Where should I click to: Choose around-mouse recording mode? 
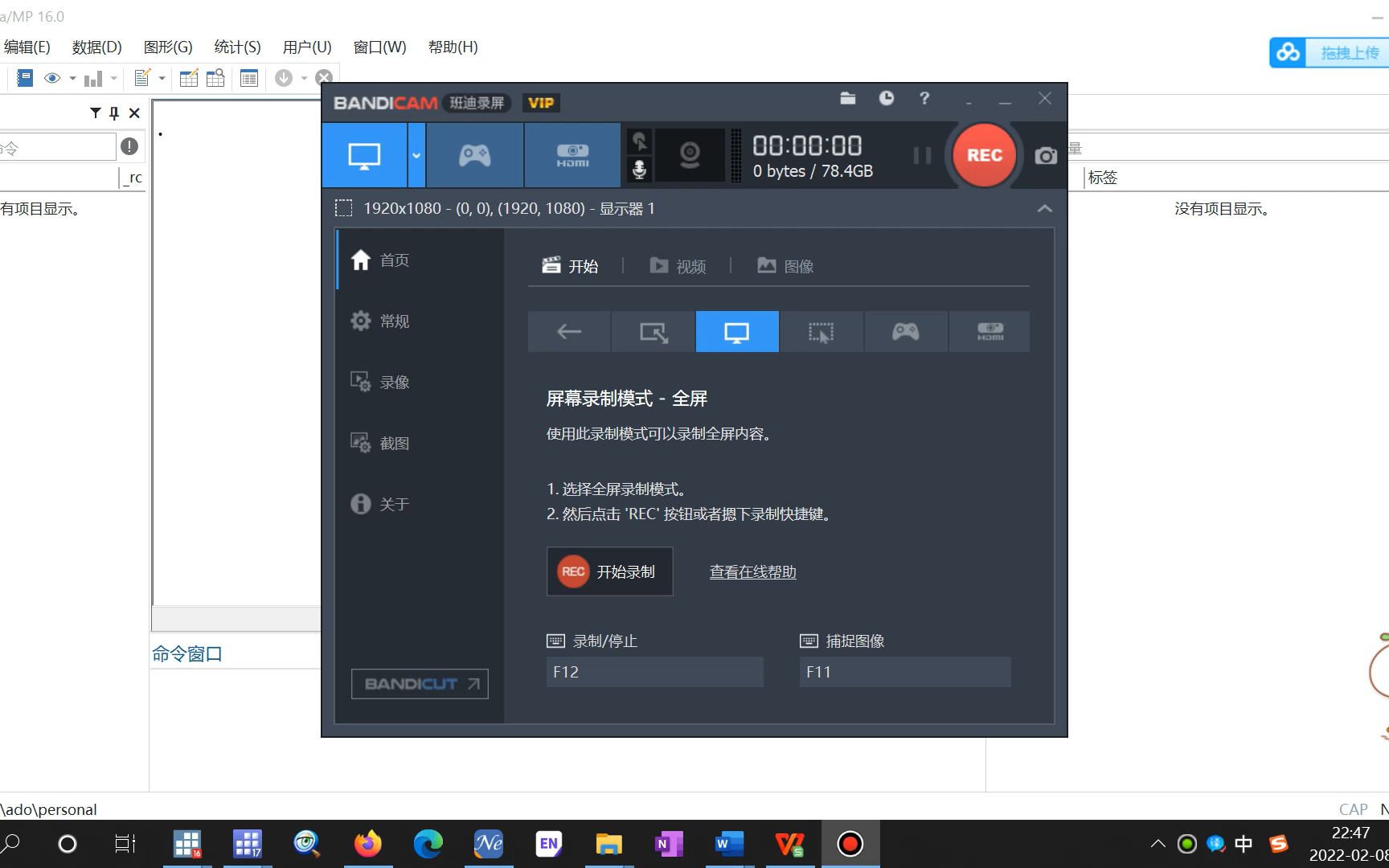coord(821,331)
